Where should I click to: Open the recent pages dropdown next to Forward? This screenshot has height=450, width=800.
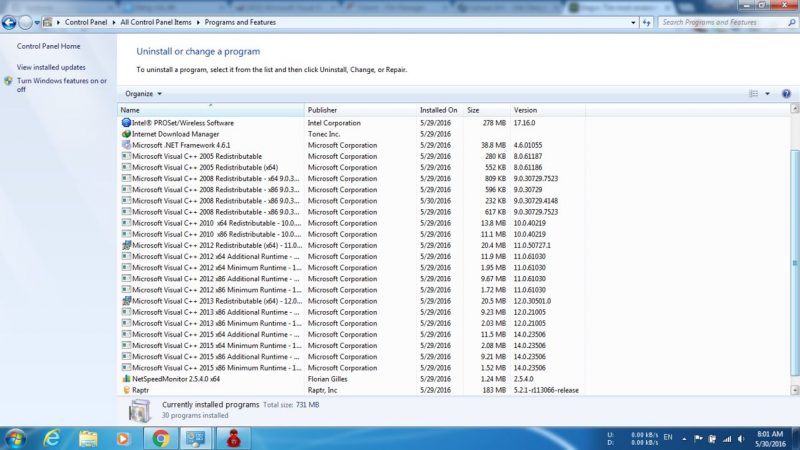[x=37, y=22]
